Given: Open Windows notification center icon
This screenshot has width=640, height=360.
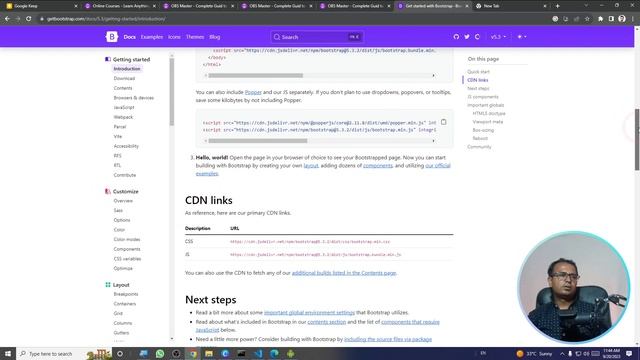Looking at the screenshot, I should click(x=629, y=353).
